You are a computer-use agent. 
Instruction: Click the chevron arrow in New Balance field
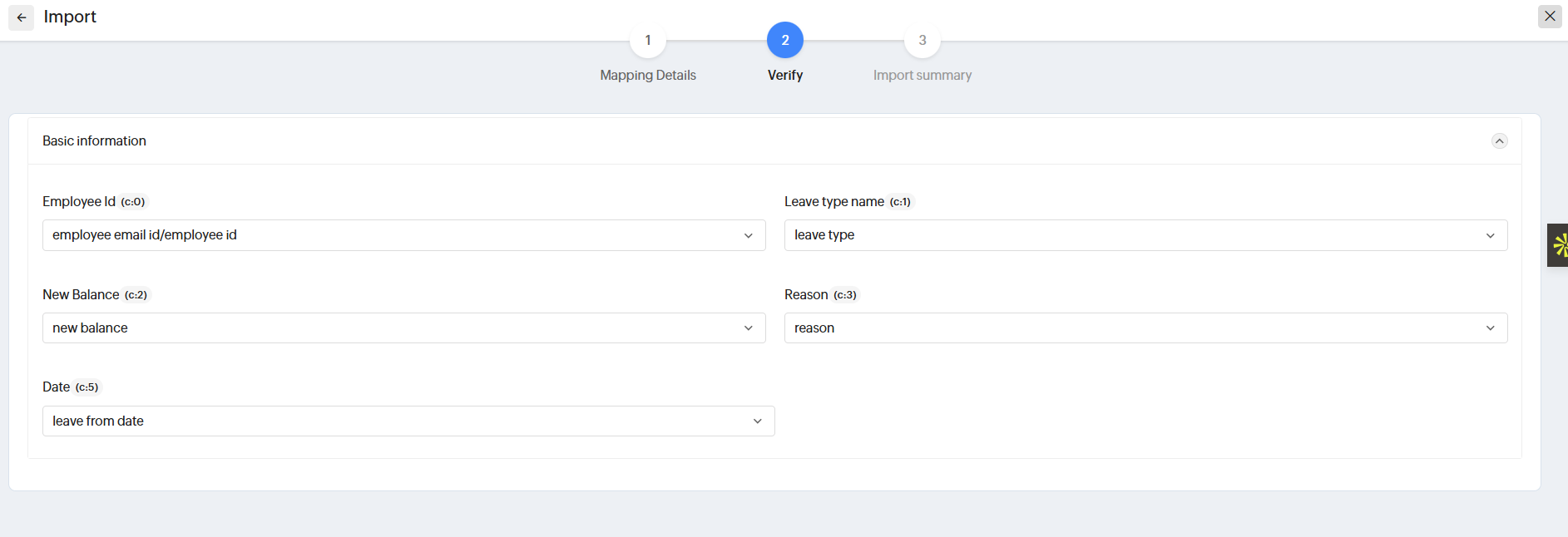(x=749, y=328)
